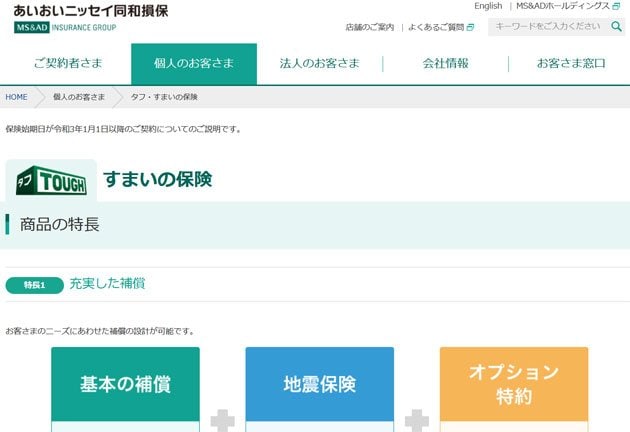This screenshot has width=630, height=432.
Task: Select 会社情報 navigation tab
Action: pos(446,63)
